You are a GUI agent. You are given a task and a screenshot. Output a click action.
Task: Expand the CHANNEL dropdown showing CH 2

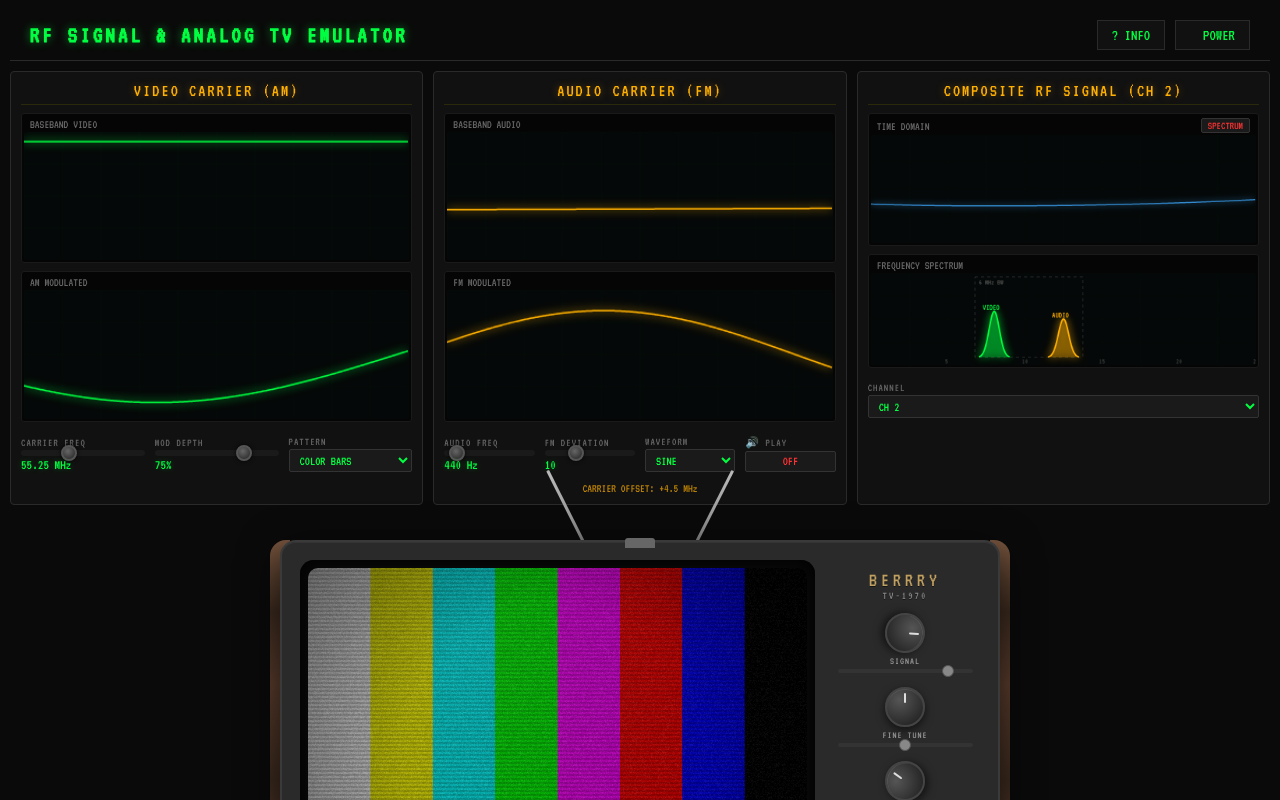coord(1063,407)
